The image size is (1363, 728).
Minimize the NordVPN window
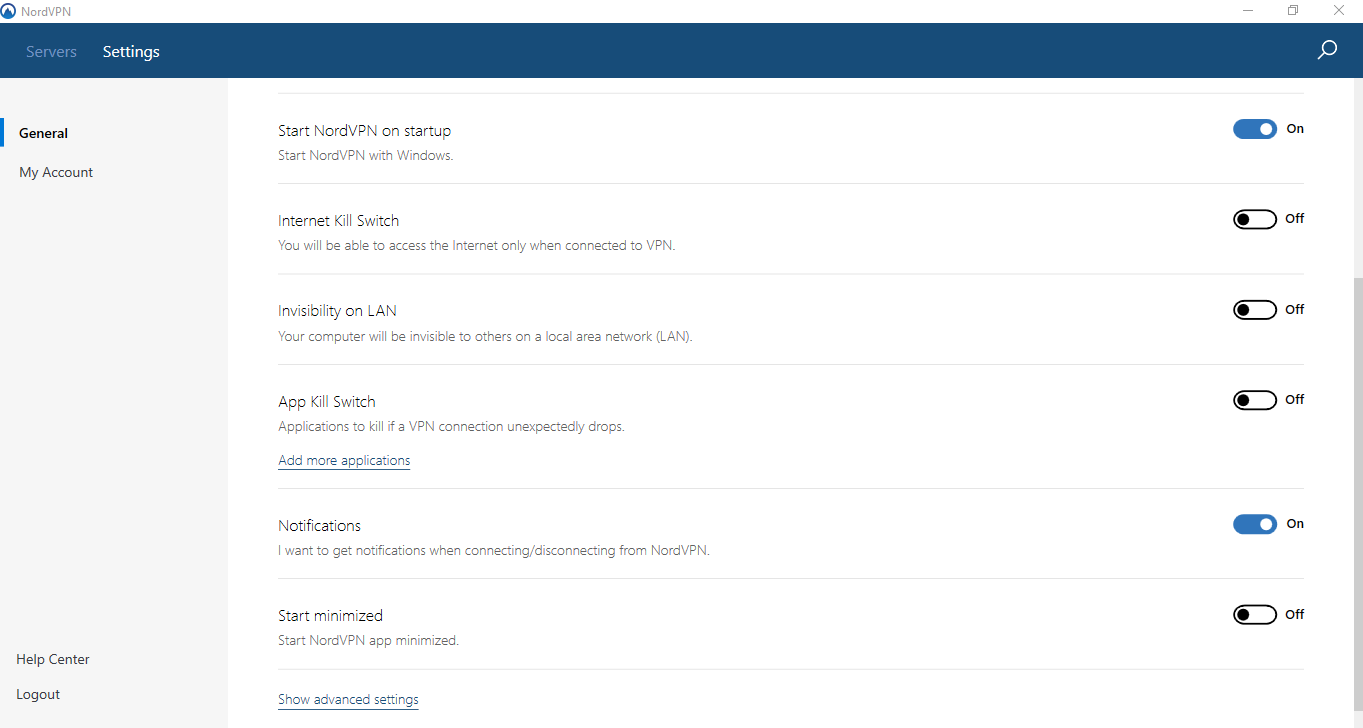click(1248, 10)
